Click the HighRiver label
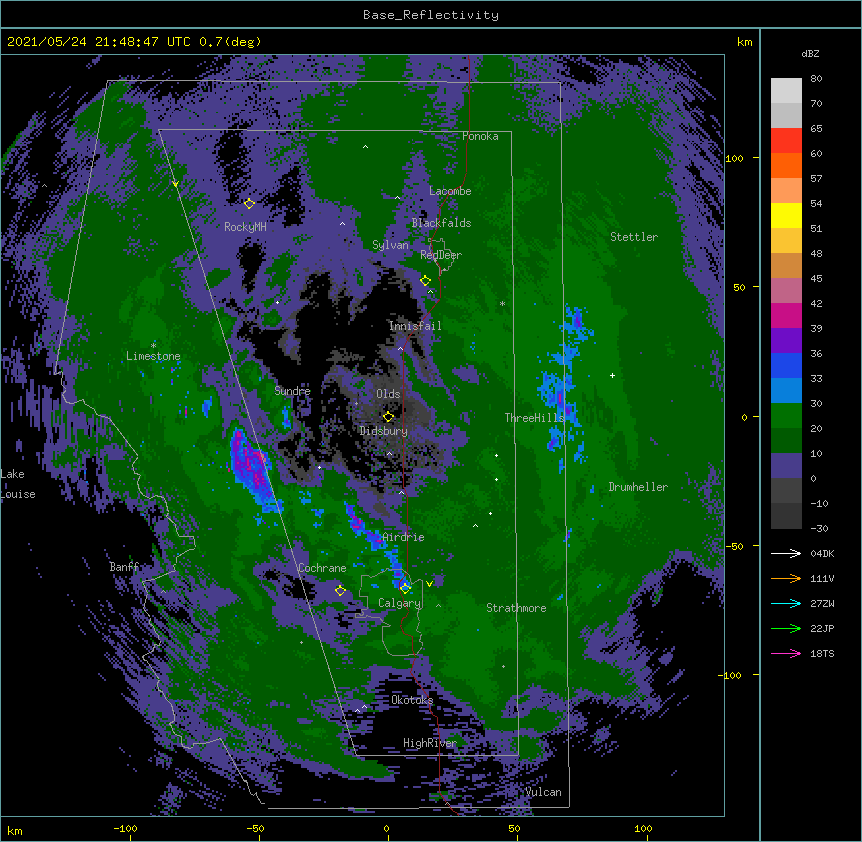The width and height of the screenshot is (862, 842). [x=430, y=743]
